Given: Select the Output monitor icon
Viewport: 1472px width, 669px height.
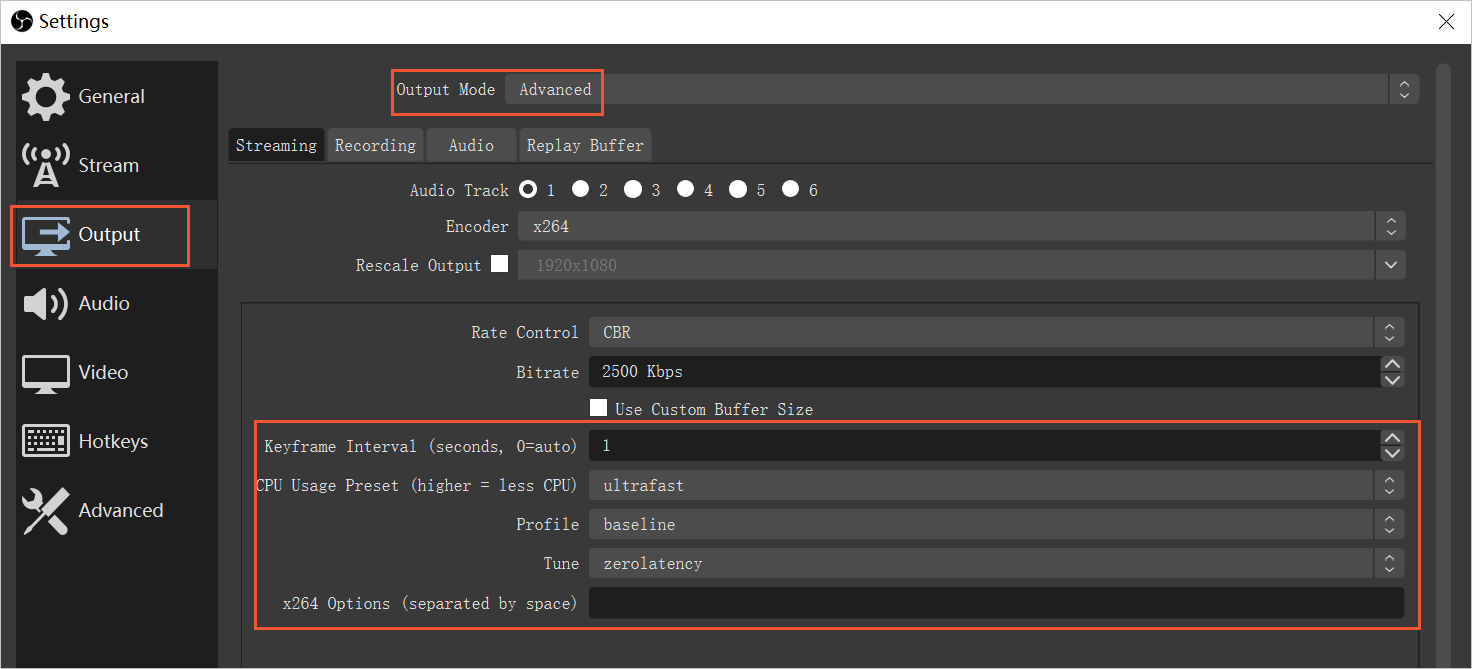Looking at the screenshot, I should [46, 234].
